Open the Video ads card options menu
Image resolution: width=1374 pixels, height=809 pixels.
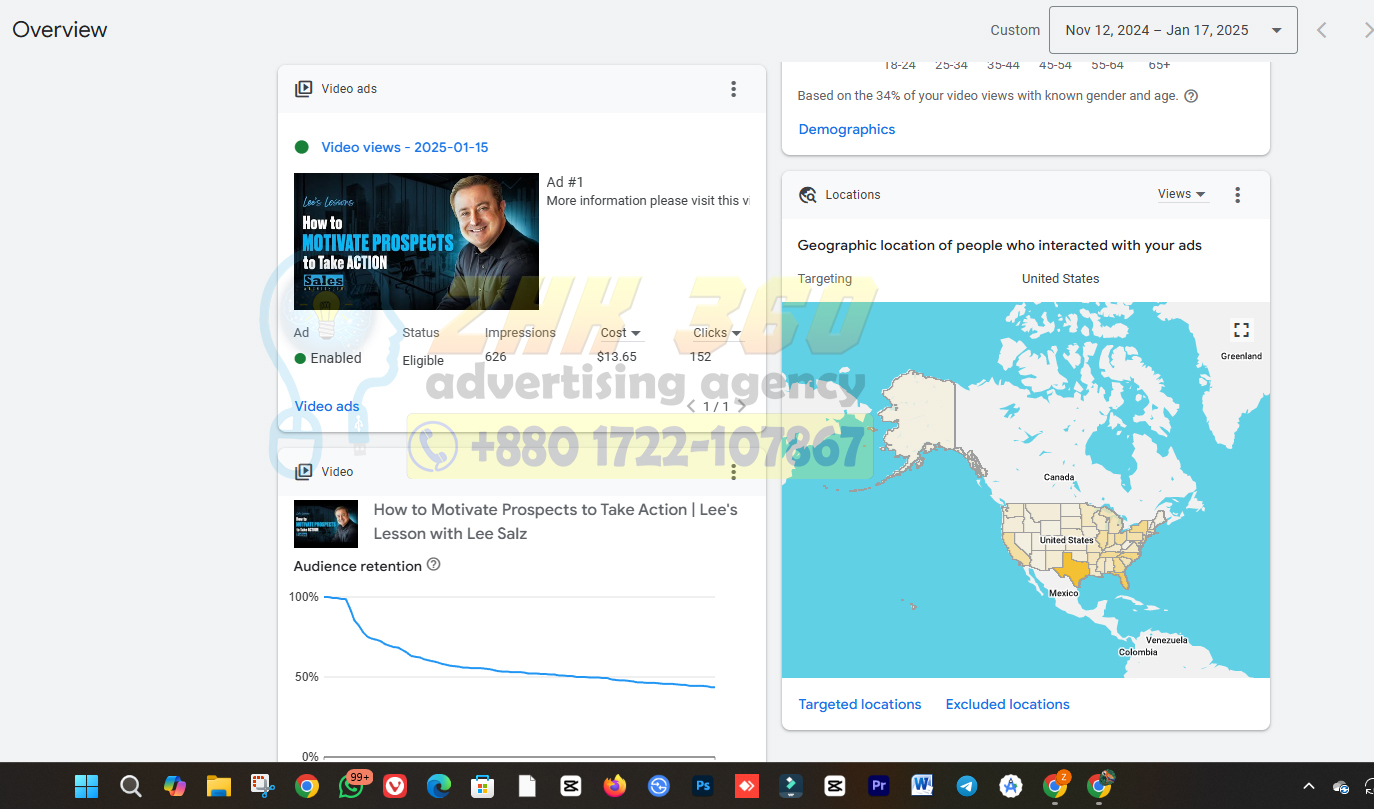pyautogui.click(x=733, y=89)
